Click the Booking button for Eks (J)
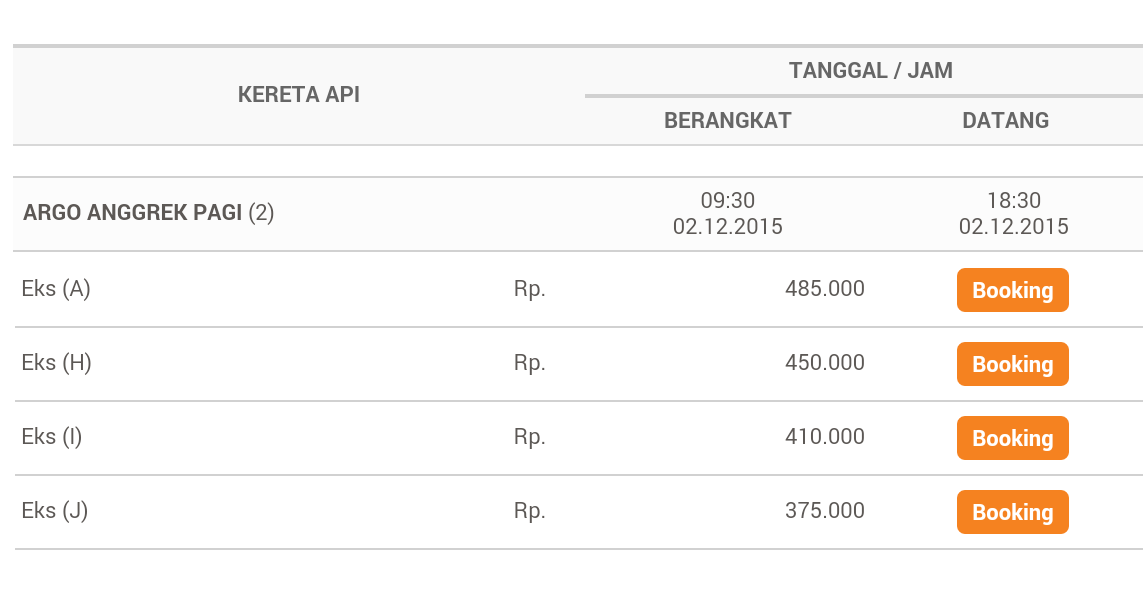This screenshot has width=1143, height=600. tap(1012, 511)
